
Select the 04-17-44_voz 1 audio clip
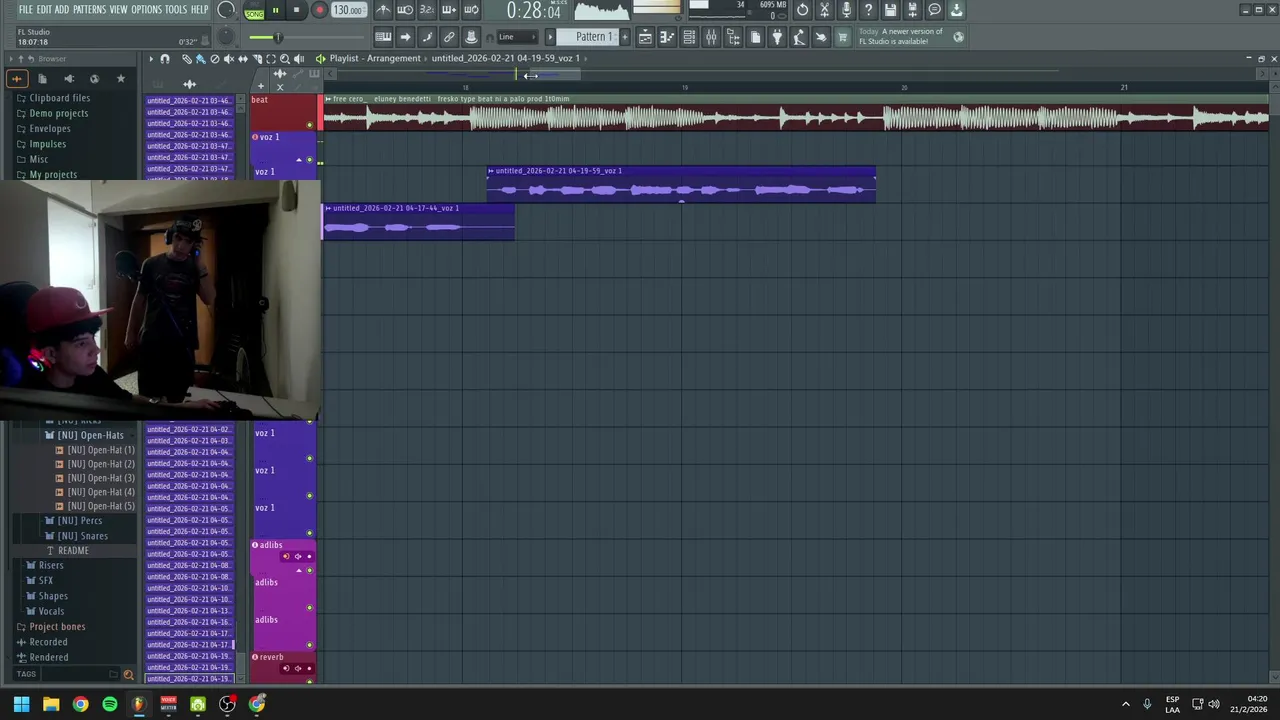coord(418,222)
